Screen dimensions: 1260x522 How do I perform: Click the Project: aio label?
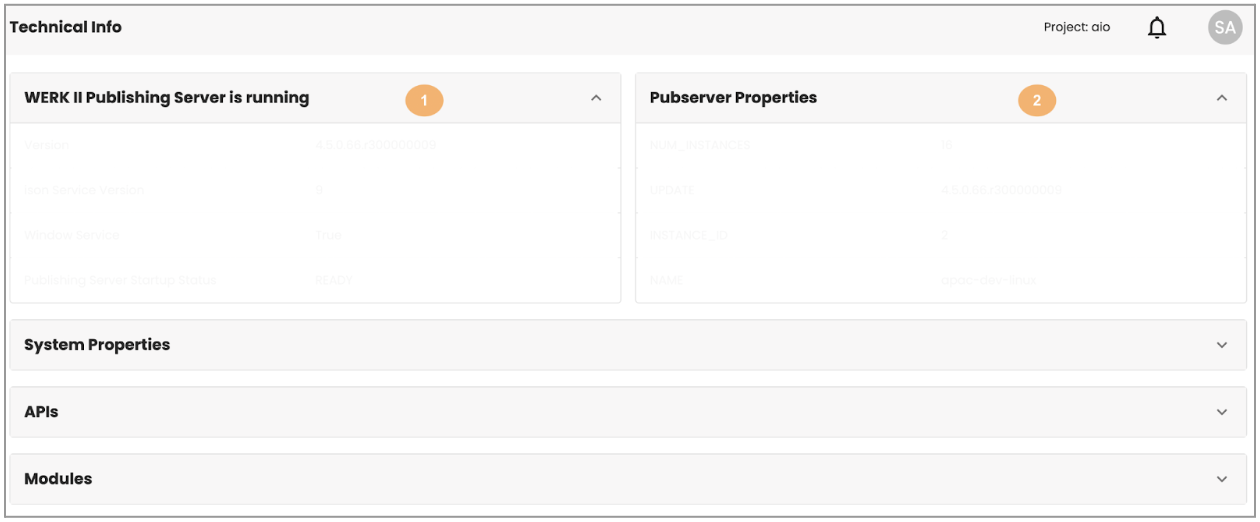pos(1076,28)
